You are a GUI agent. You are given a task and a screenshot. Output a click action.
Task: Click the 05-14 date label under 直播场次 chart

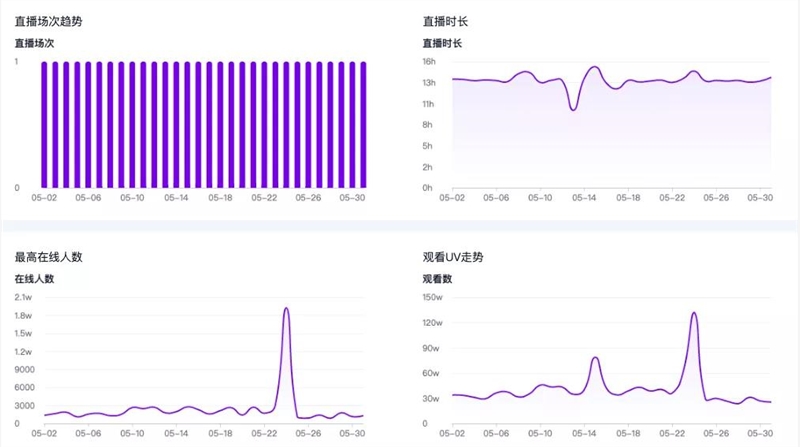click(176, 198)
